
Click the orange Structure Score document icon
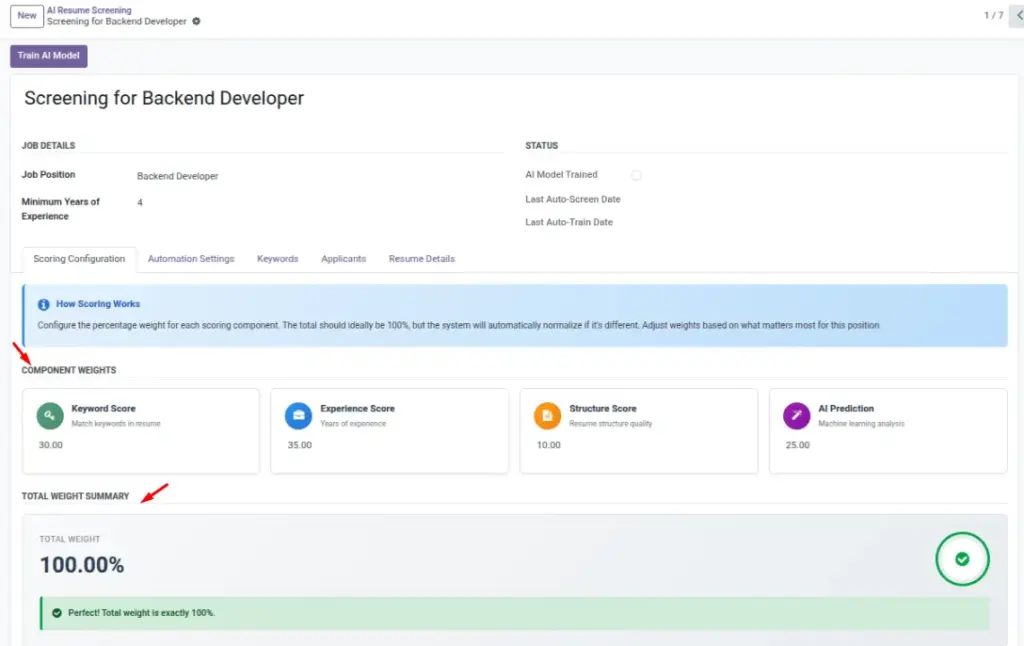[x=547, y=416]
